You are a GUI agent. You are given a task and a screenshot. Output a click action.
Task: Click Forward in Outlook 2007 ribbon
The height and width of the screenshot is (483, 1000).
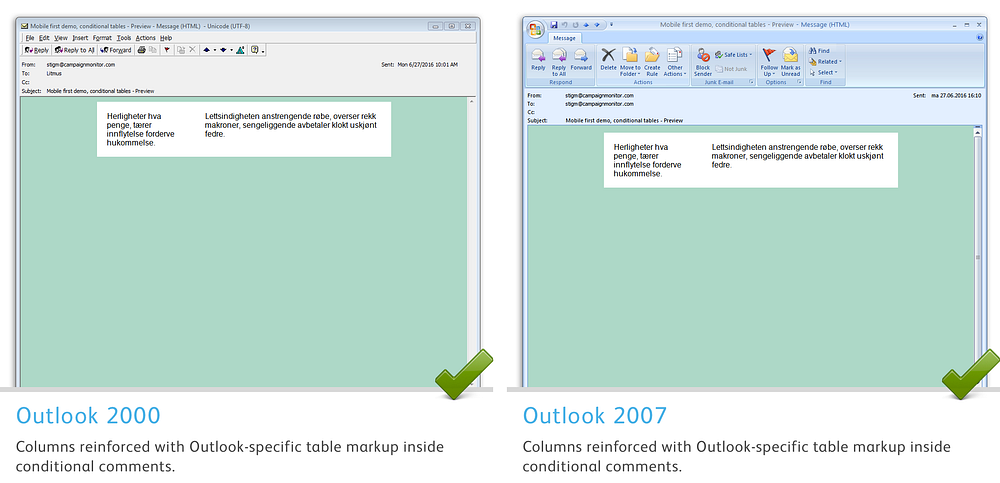coord(581,59)
